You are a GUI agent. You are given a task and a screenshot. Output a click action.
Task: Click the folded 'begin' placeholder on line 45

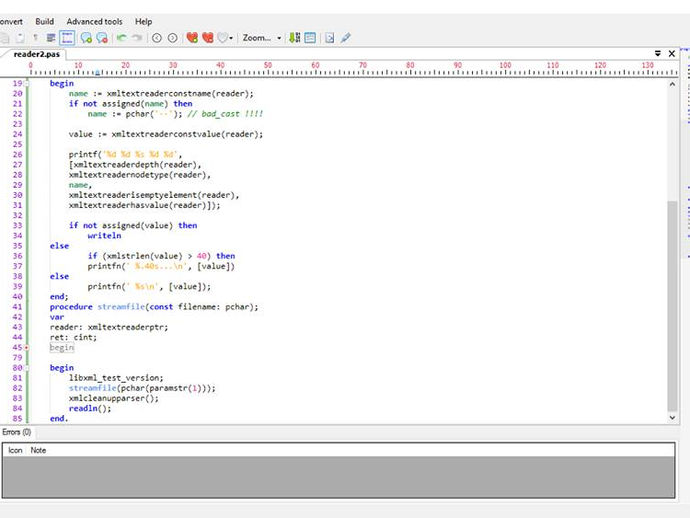pyautogui.click(x=62, y=348)
